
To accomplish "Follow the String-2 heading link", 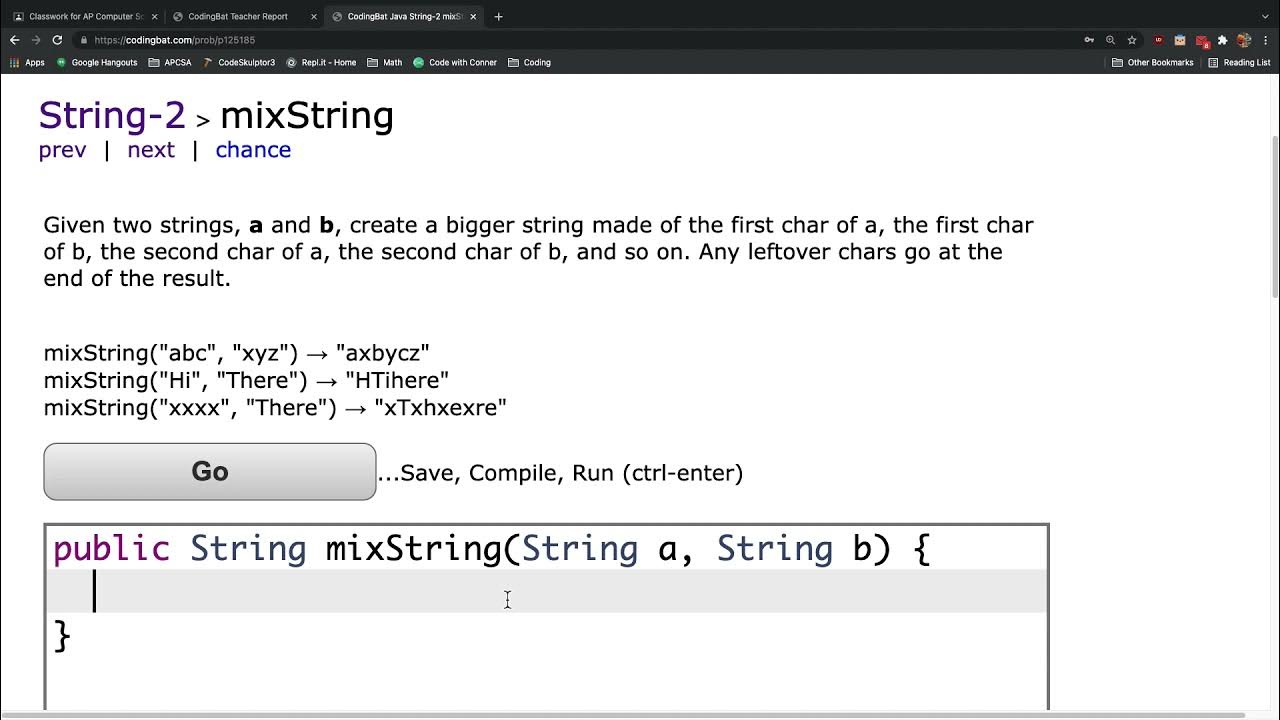I will tap(112, 116).
